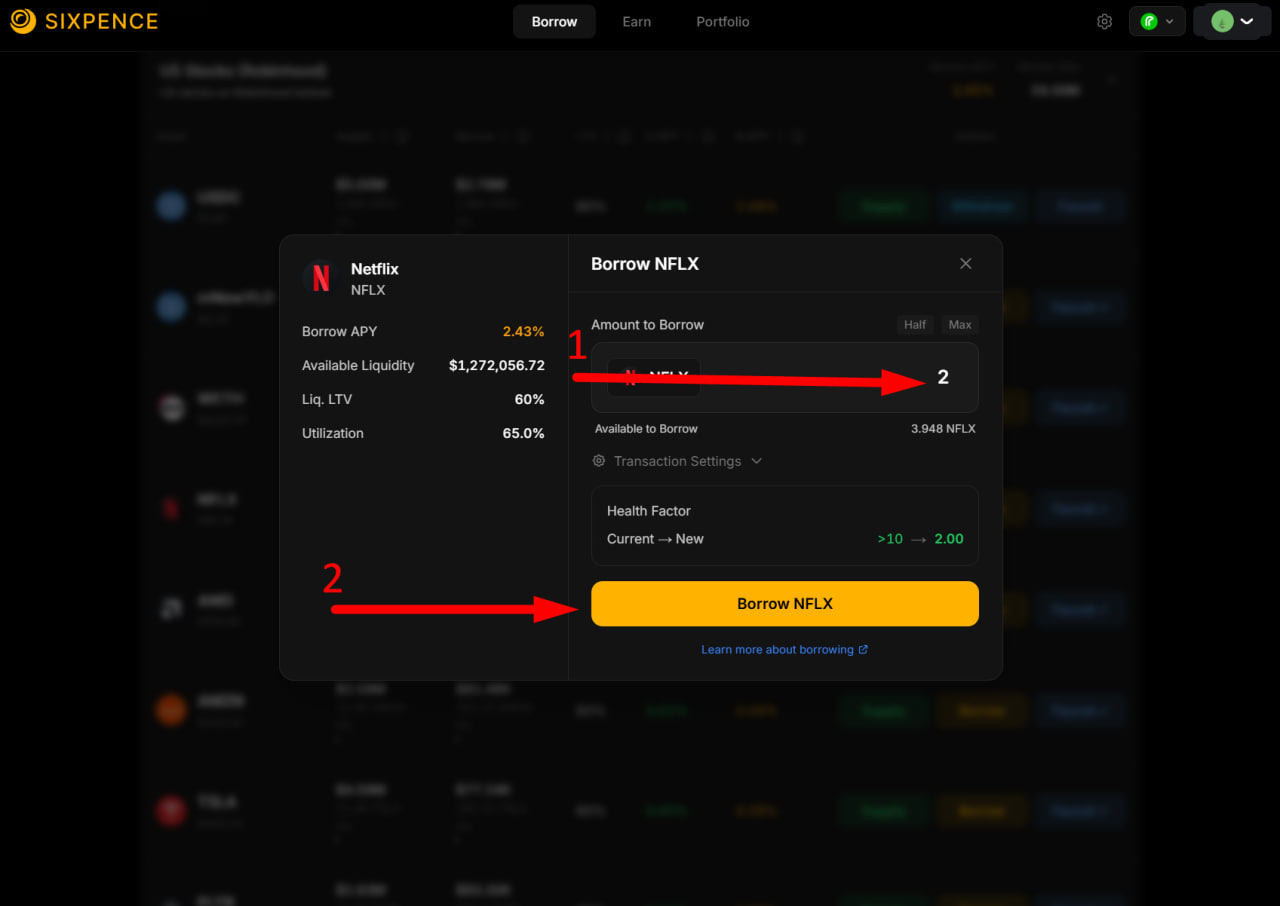The height and width of the screenshot is (906, 1280).
Task: Close the Borrow NFLX dialog
Action: click(965, 263)
